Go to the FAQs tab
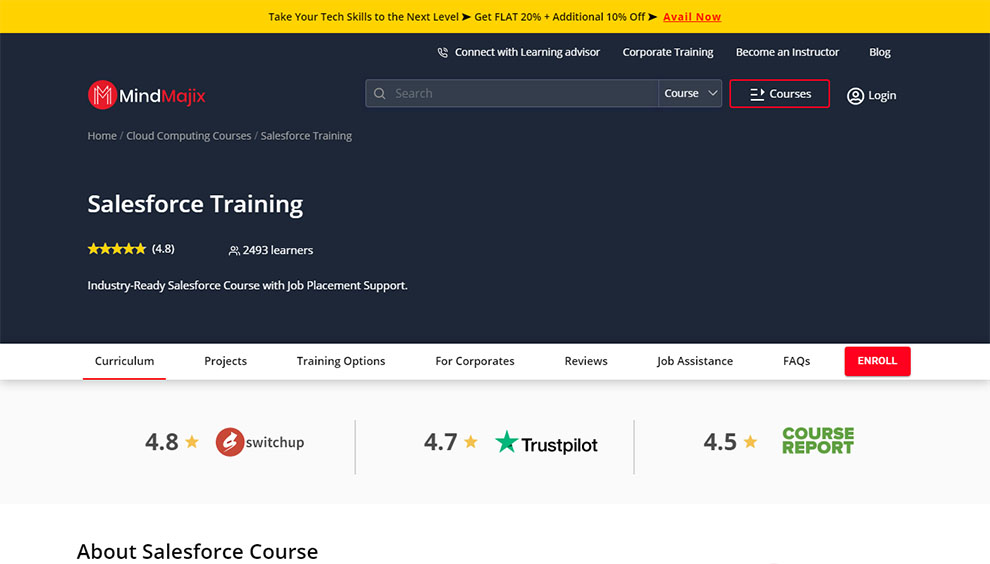Viewport: 990px width, 564px height. [x=796, y=361]
